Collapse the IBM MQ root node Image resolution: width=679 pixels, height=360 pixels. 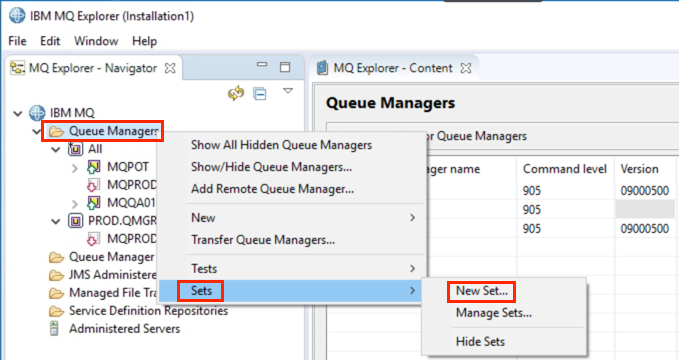pos(18,114)
